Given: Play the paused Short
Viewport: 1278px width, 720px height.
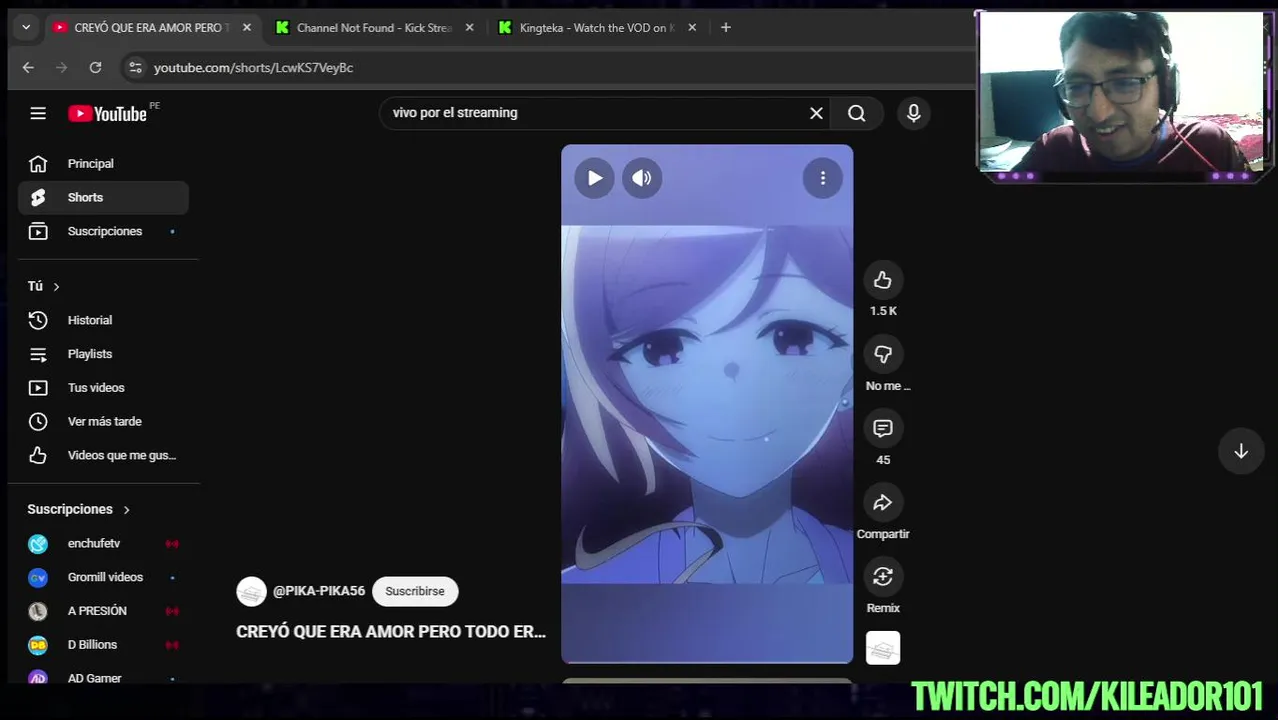Looking at the screenshot, I should (x=594, y=178).
